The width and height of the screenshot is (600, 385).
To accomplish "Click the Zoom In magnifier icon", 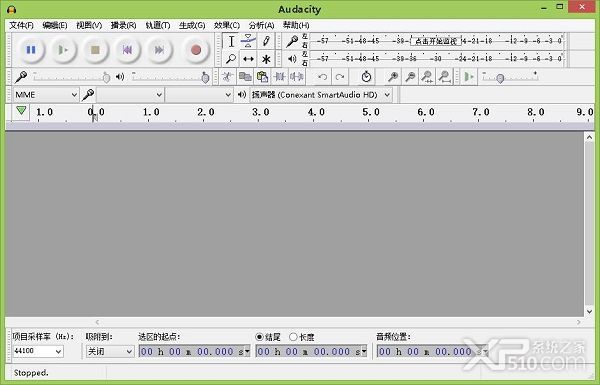I will coord(393,77).
